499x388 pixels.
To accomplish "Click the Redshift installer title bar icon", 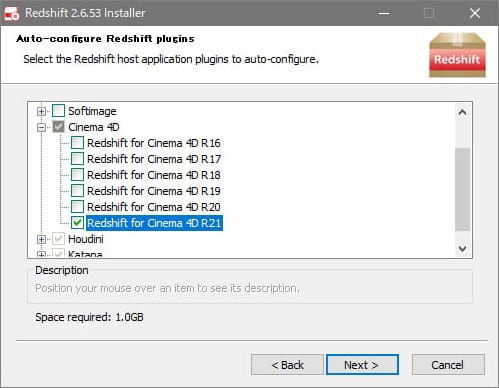I will pyautogui.click(x=12, y=13).
